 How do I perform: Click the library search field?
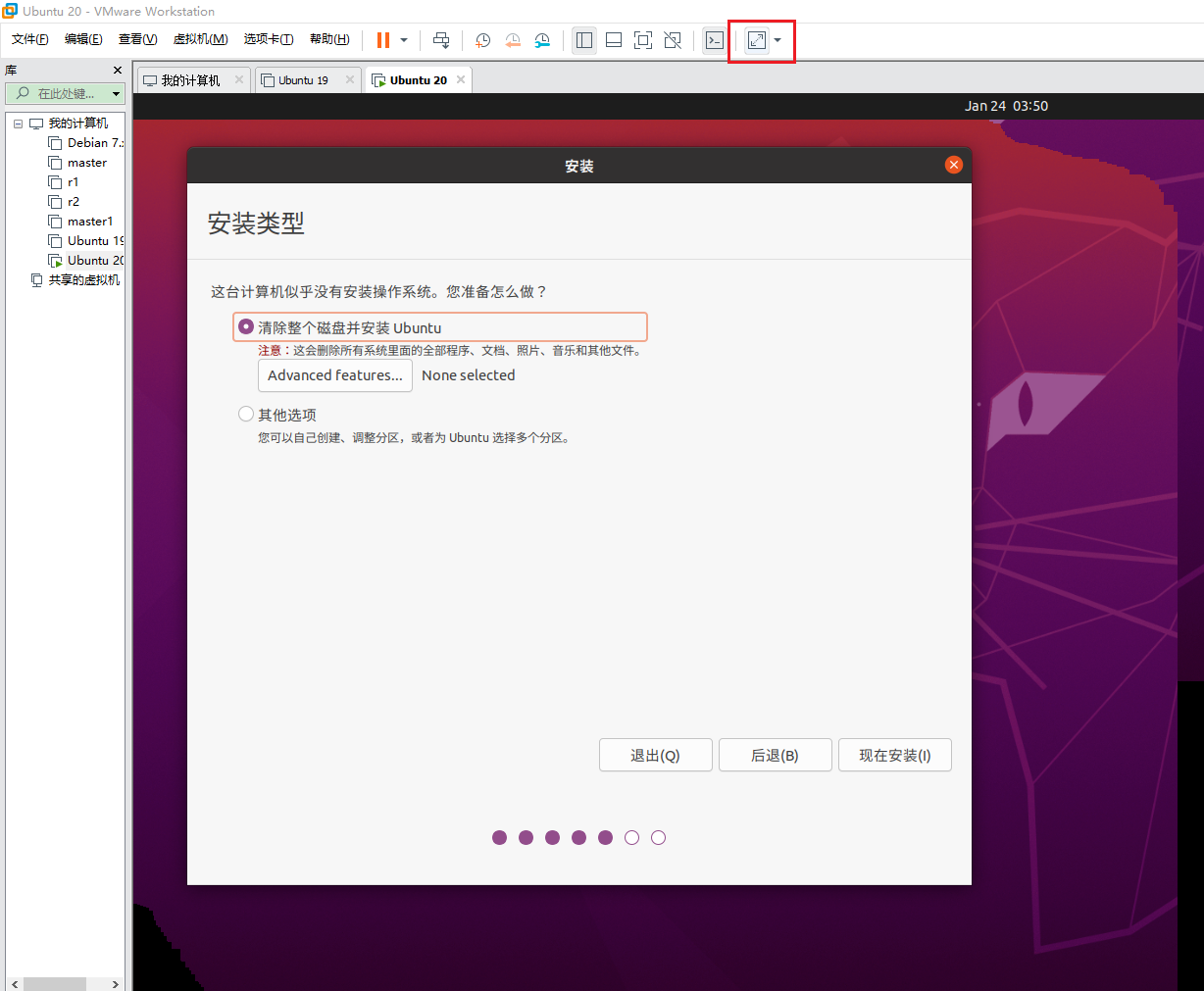[x=59, y=93]
